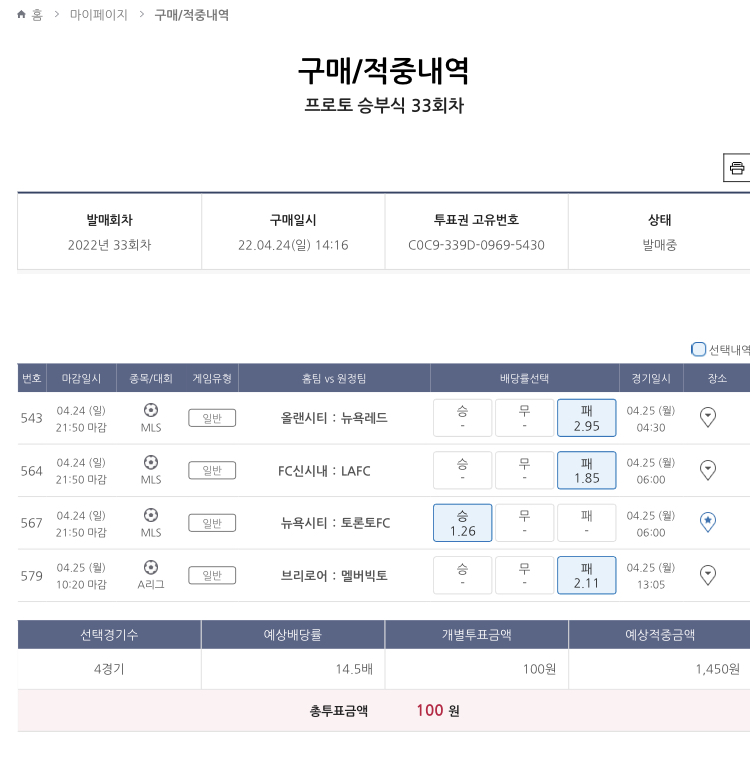Click the 홈팀 vs 원정팀 column header

[334, 378]
